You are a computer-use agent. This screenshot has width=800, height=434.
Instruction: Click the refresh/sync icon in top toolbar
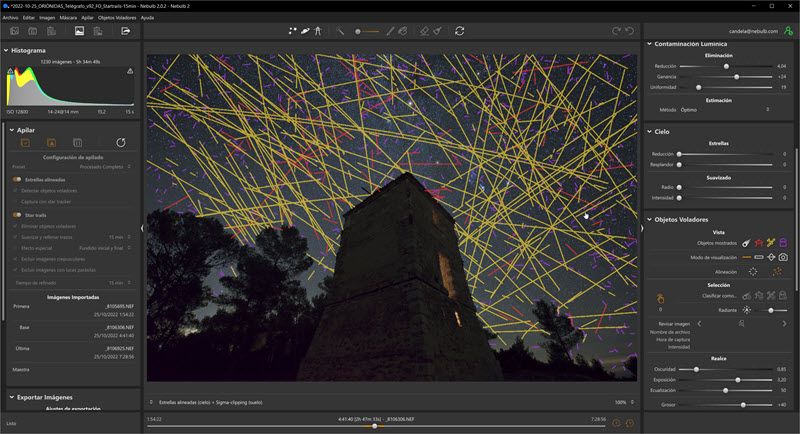(460, 31)
